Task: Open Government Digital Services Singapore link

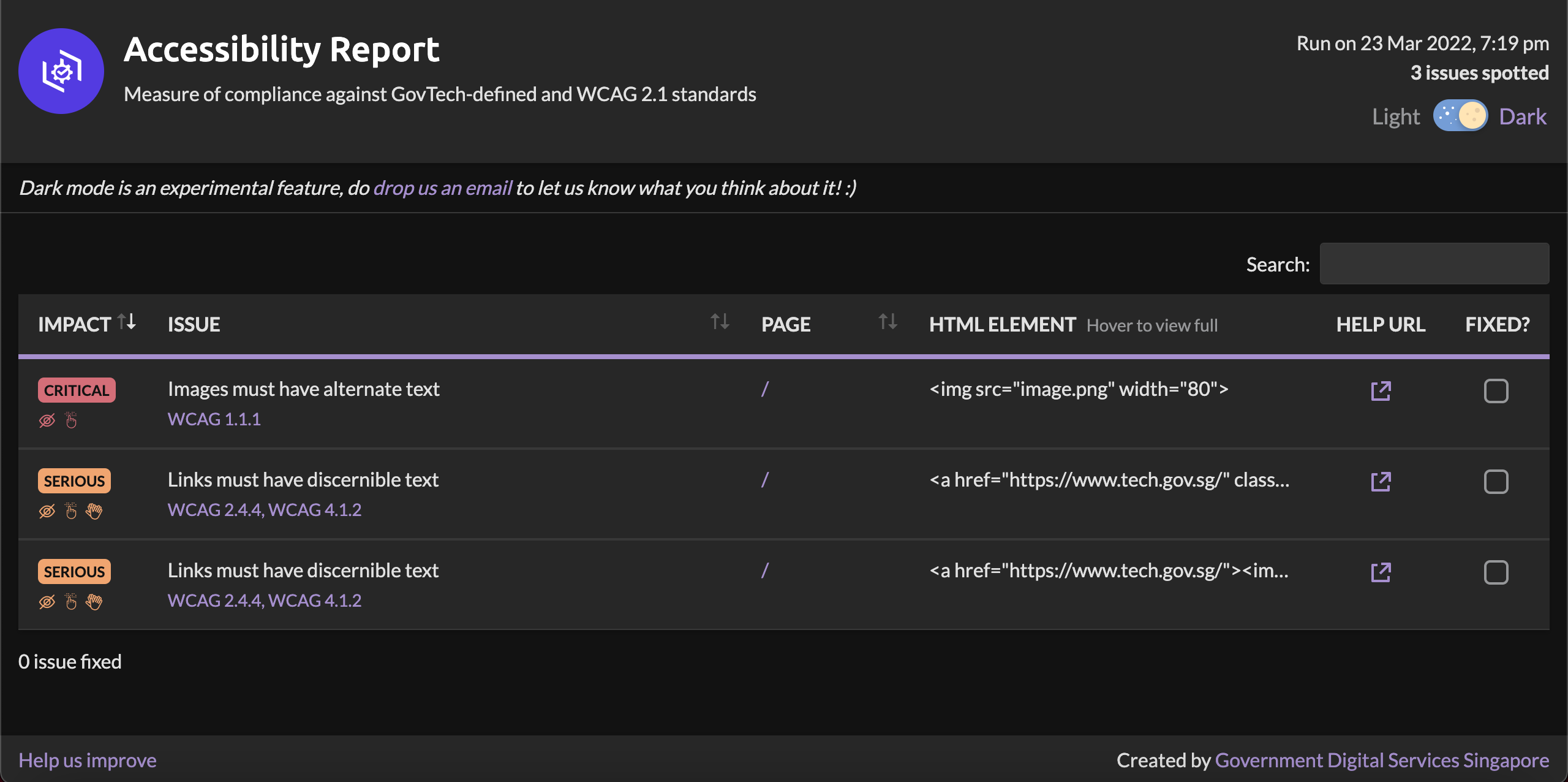Action: (x=1382, y=760)
